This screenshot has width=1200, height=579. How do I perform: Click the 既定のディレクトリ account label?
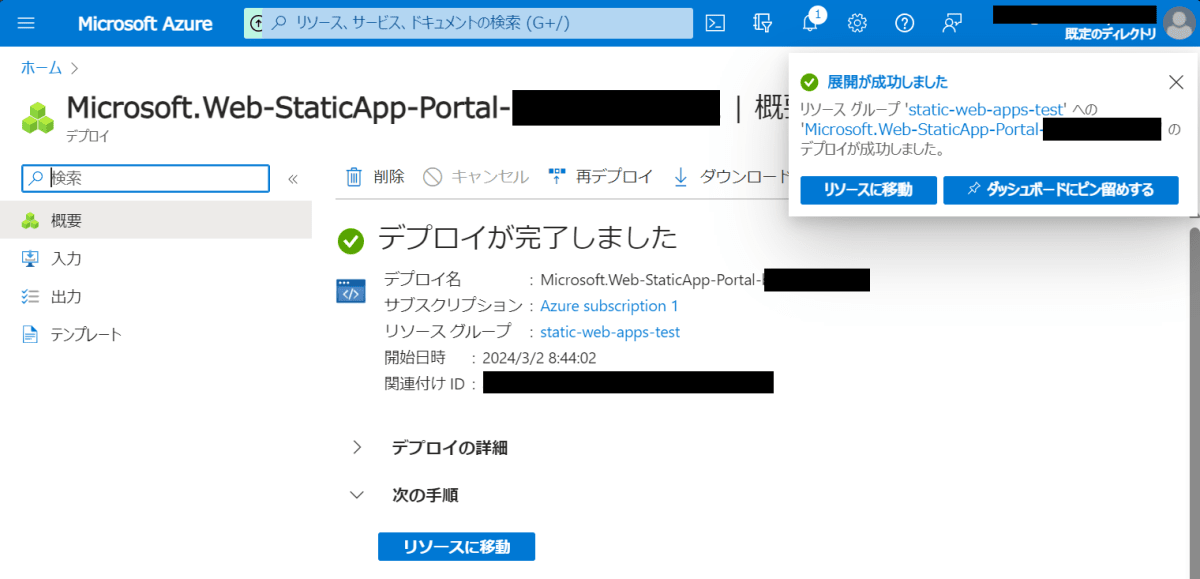coord(1110,34)
